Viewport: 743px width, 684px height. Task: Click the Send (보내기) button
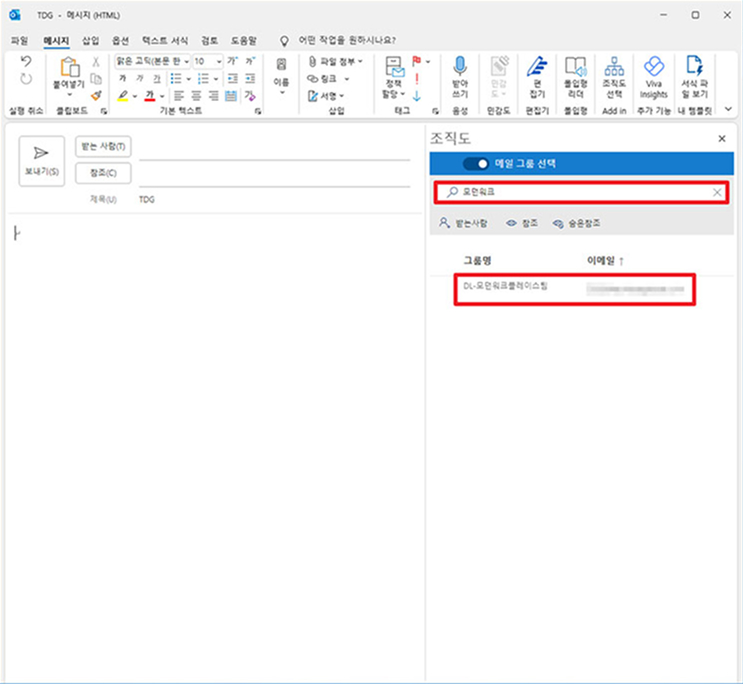point(42,161)
